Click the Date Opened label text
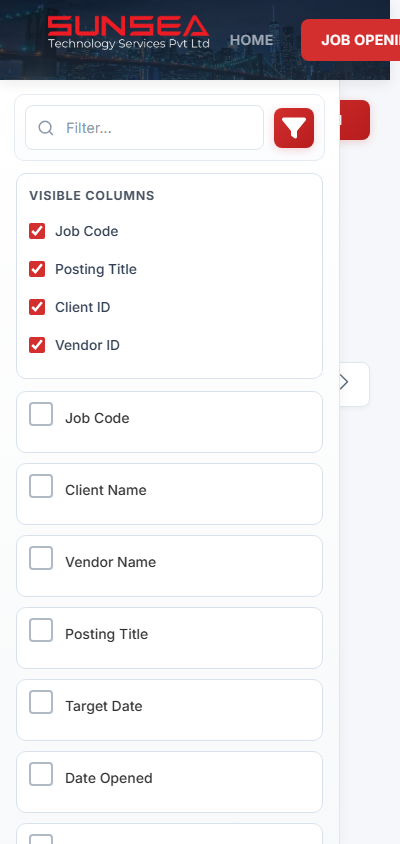Image resolution: width=400 pixels, height=844 pixels. click(109, 778)
